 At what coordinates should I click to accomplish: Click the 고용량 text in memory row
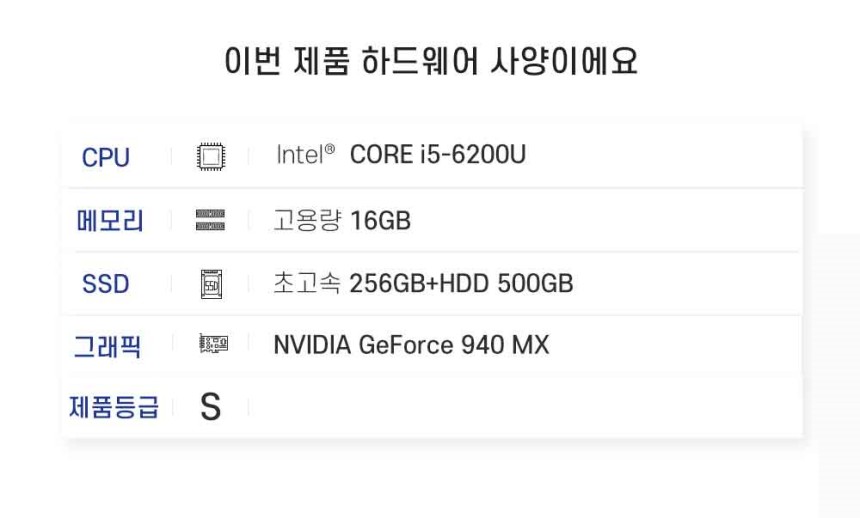coord(307,221)
